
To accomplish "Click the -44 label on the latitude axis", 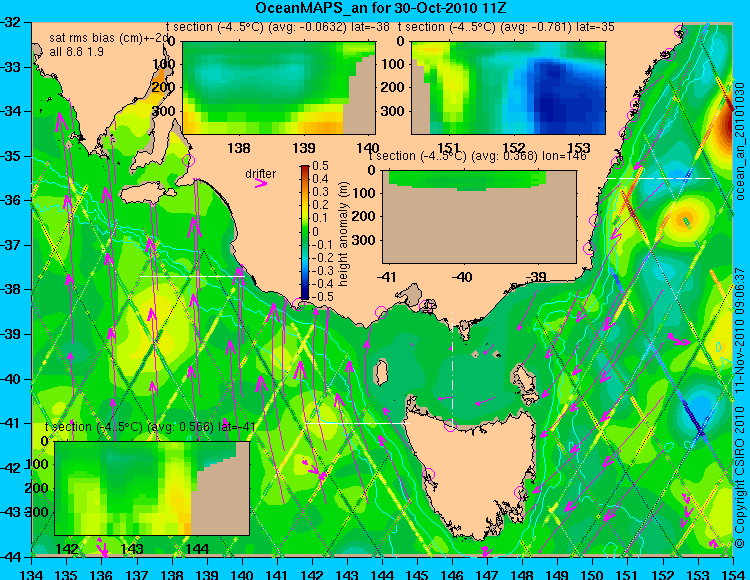I will point(12,557).
